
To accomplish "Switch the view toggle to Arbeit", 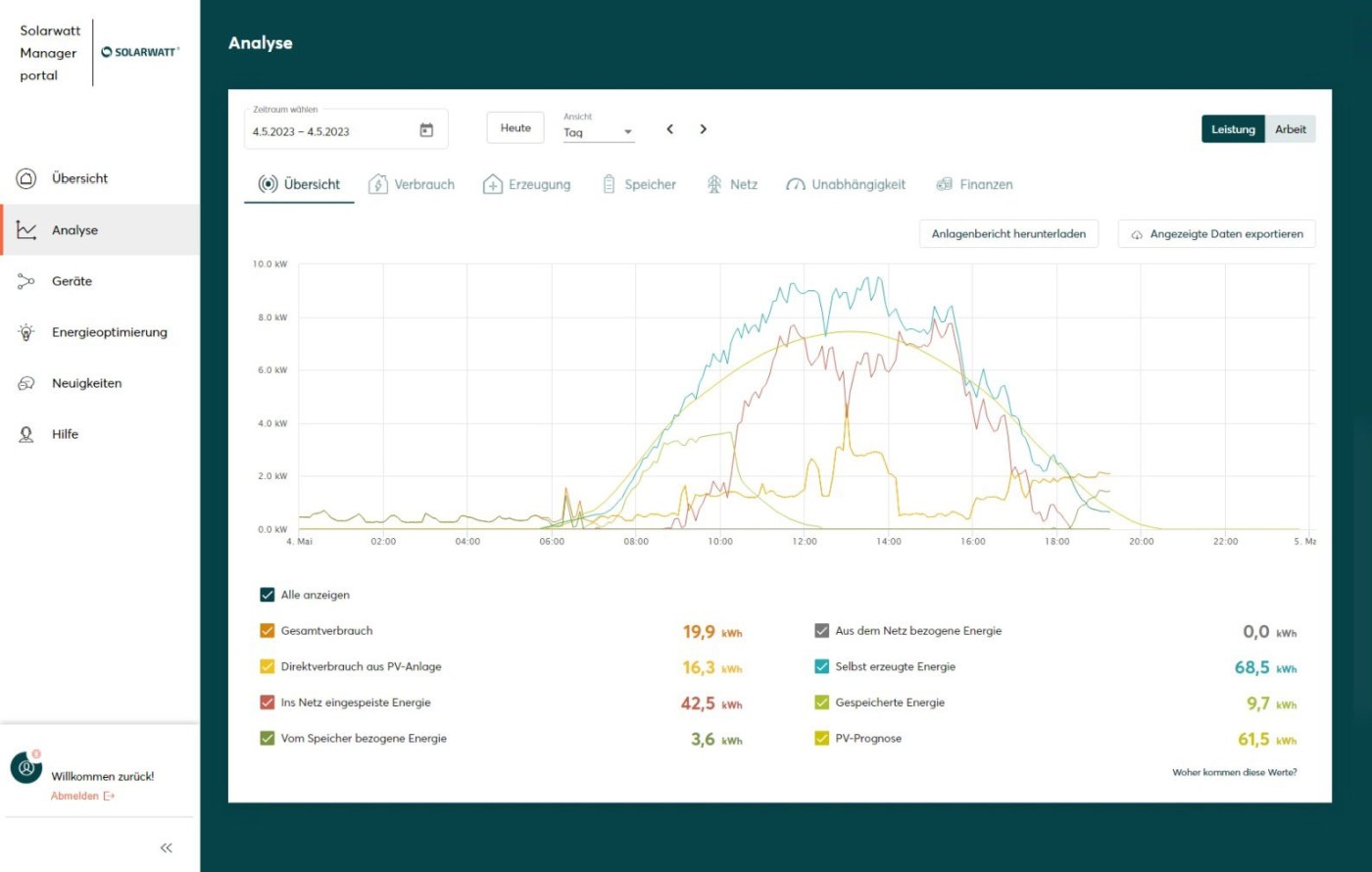I will point(1290,129).
